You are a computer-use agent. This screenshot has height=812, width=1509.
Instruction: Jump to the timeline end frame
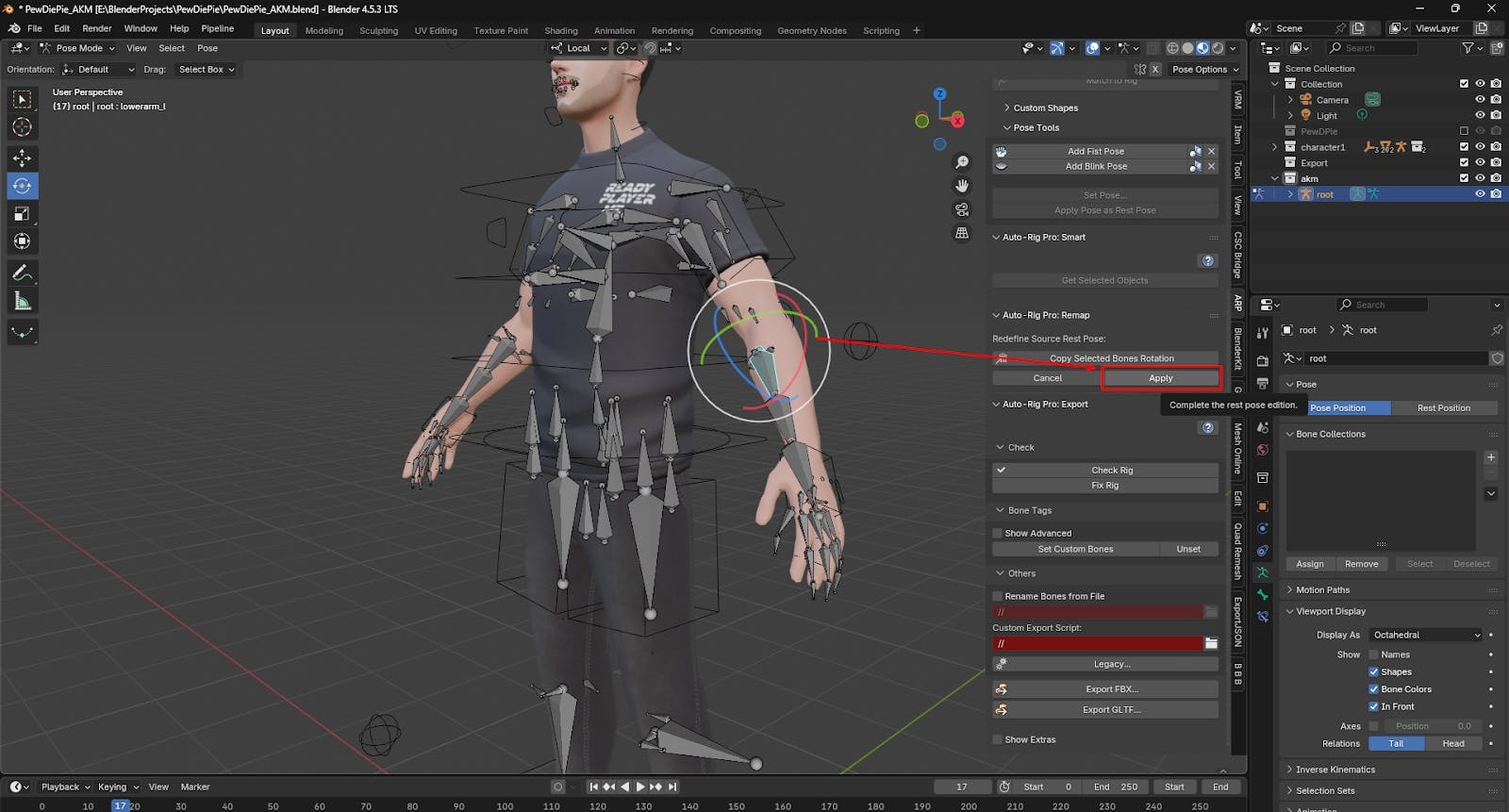672,787
